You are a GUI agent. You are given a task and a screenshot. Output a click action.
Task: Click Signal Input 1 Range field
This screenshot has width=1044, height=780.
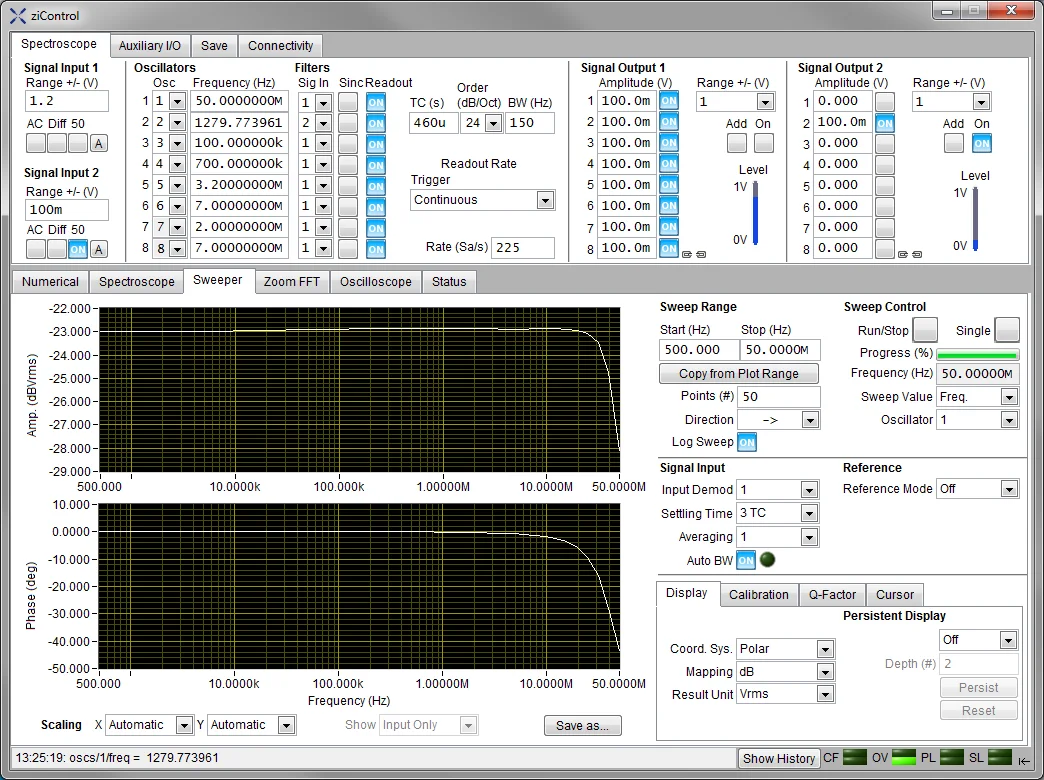tap(67, 101)
